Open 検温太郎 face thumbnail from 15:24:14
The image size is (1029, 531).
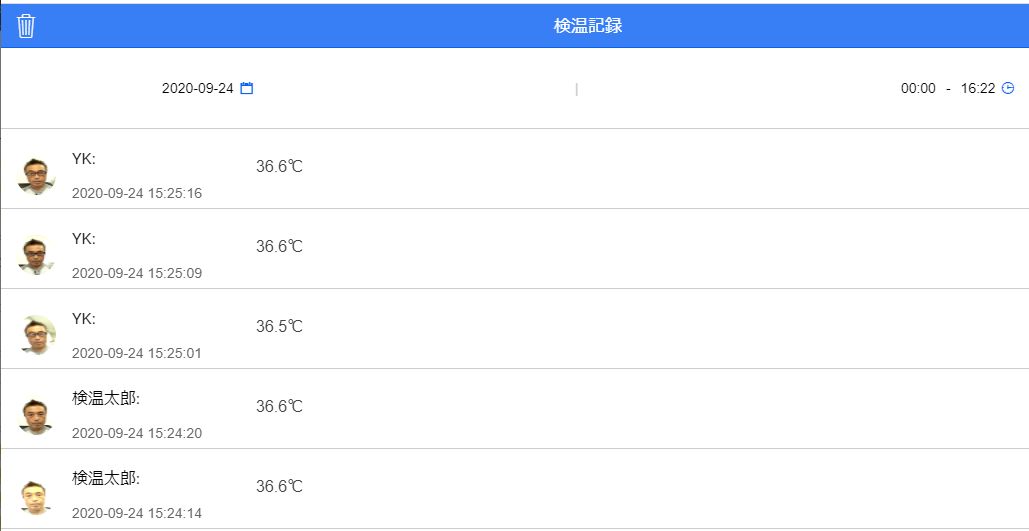36,496
